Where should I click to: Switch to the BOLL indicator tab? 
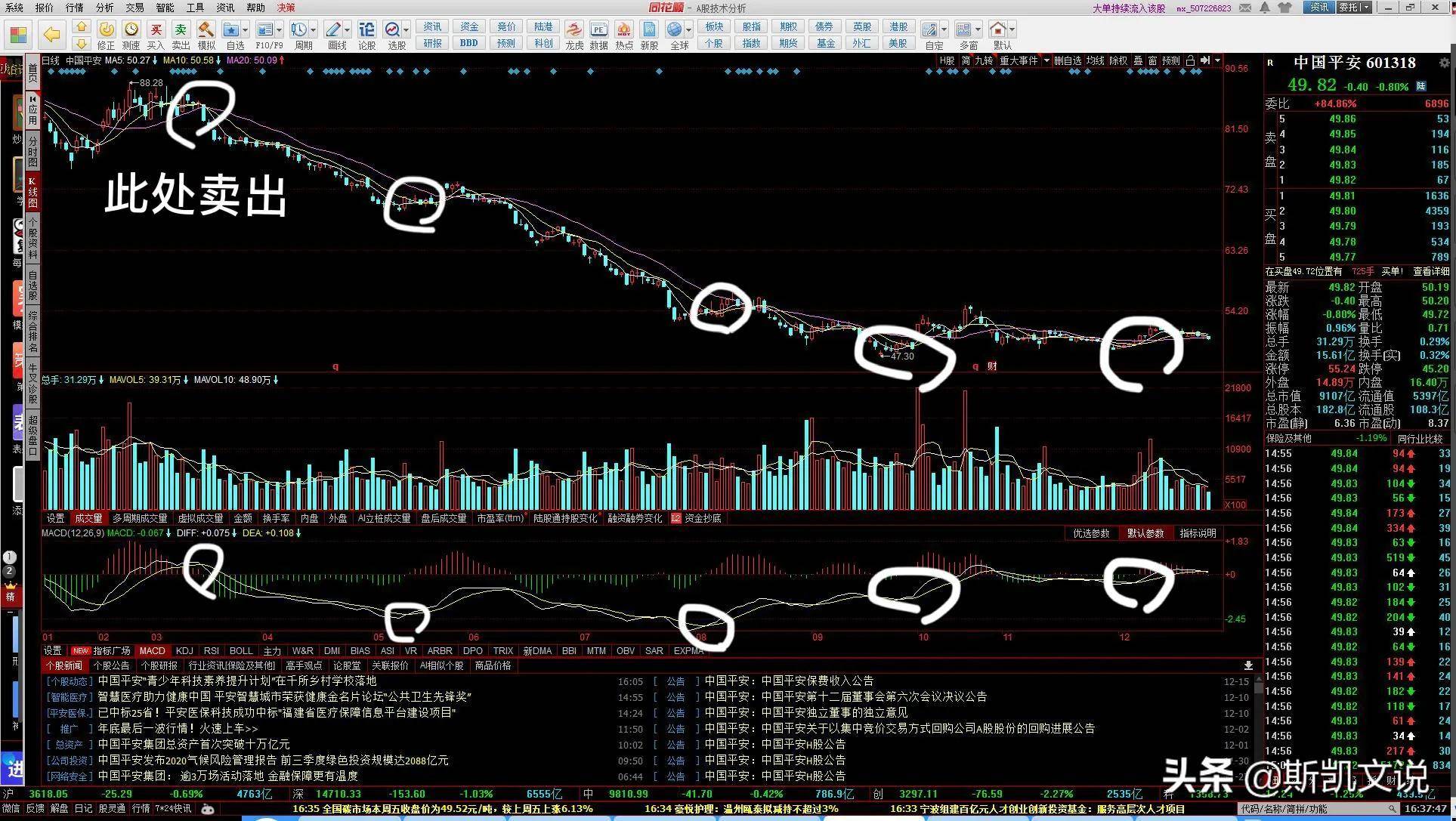point(241,650)
